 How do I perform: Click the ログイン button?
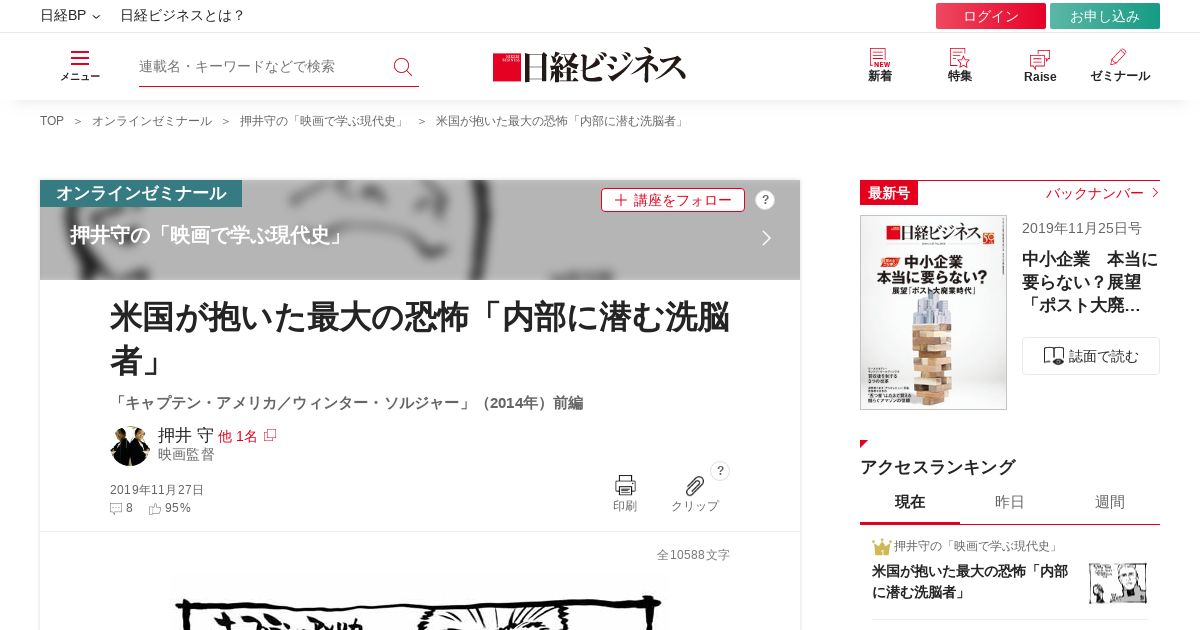(x=991, y=16)
